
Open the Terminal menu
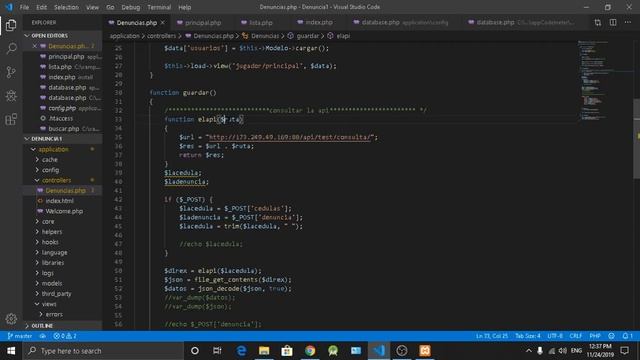(x=159, y=7)
